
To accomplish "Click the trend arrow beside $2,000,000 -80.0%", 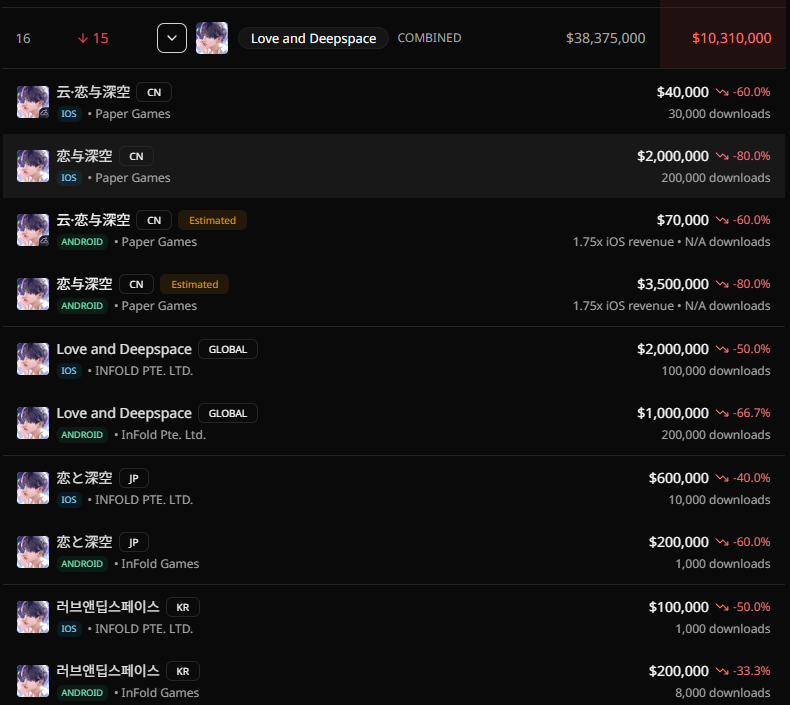I will [722, 156].
